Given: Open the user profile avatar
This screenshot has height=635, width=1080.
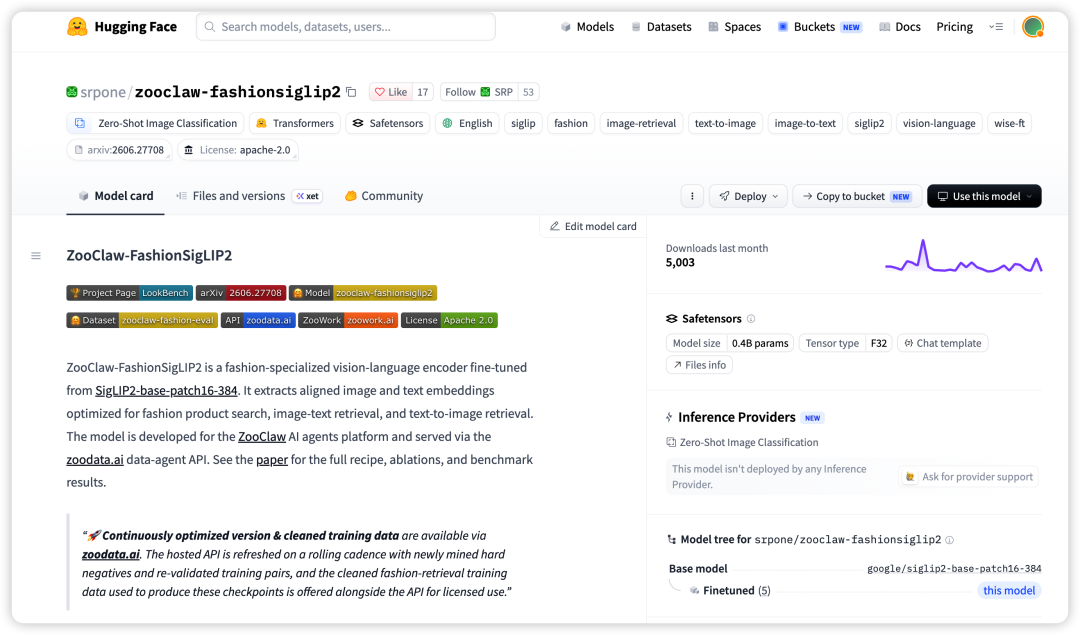Looking at the screenshot, I should [1032, 27].
